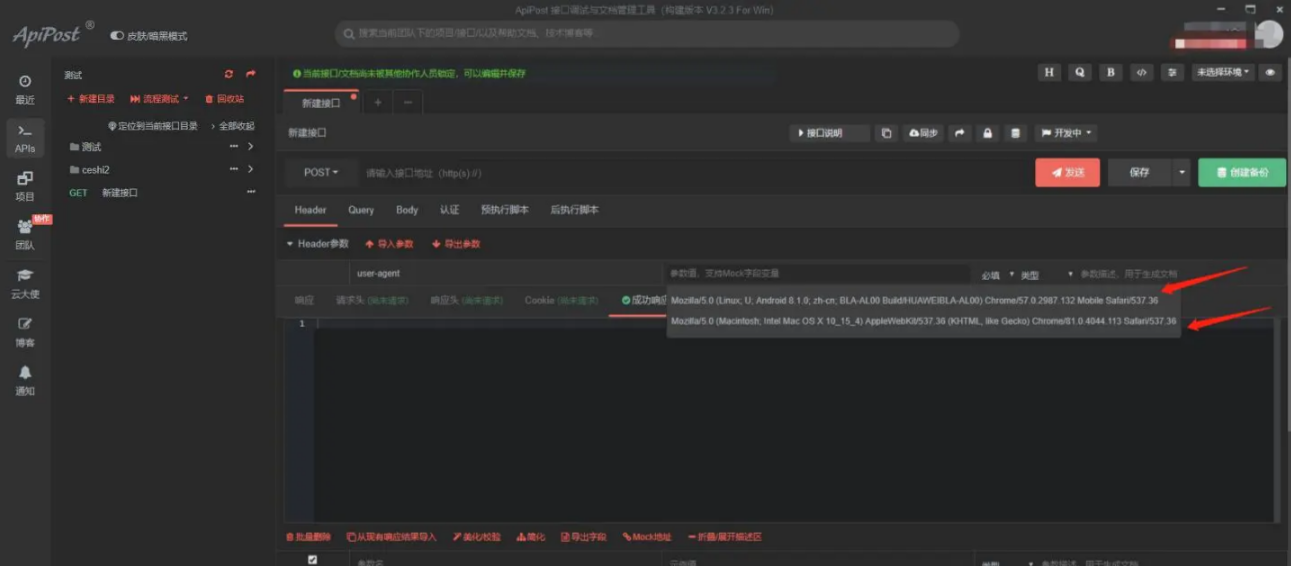Switch to the 认证 auth tab

pos(449,210)
